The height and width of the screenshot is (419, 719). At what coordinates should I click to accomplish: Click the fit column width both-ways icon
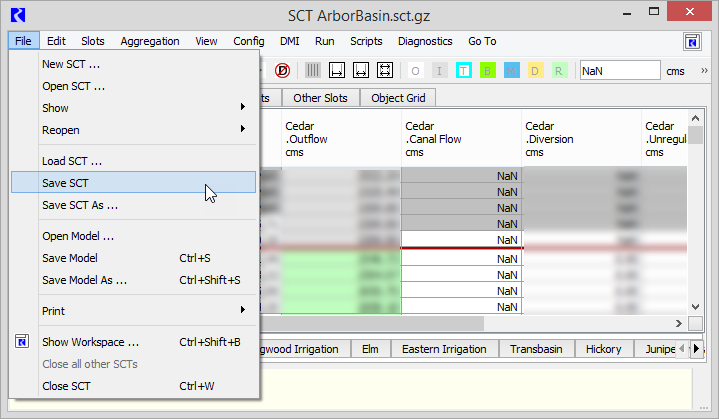(361, 71)
